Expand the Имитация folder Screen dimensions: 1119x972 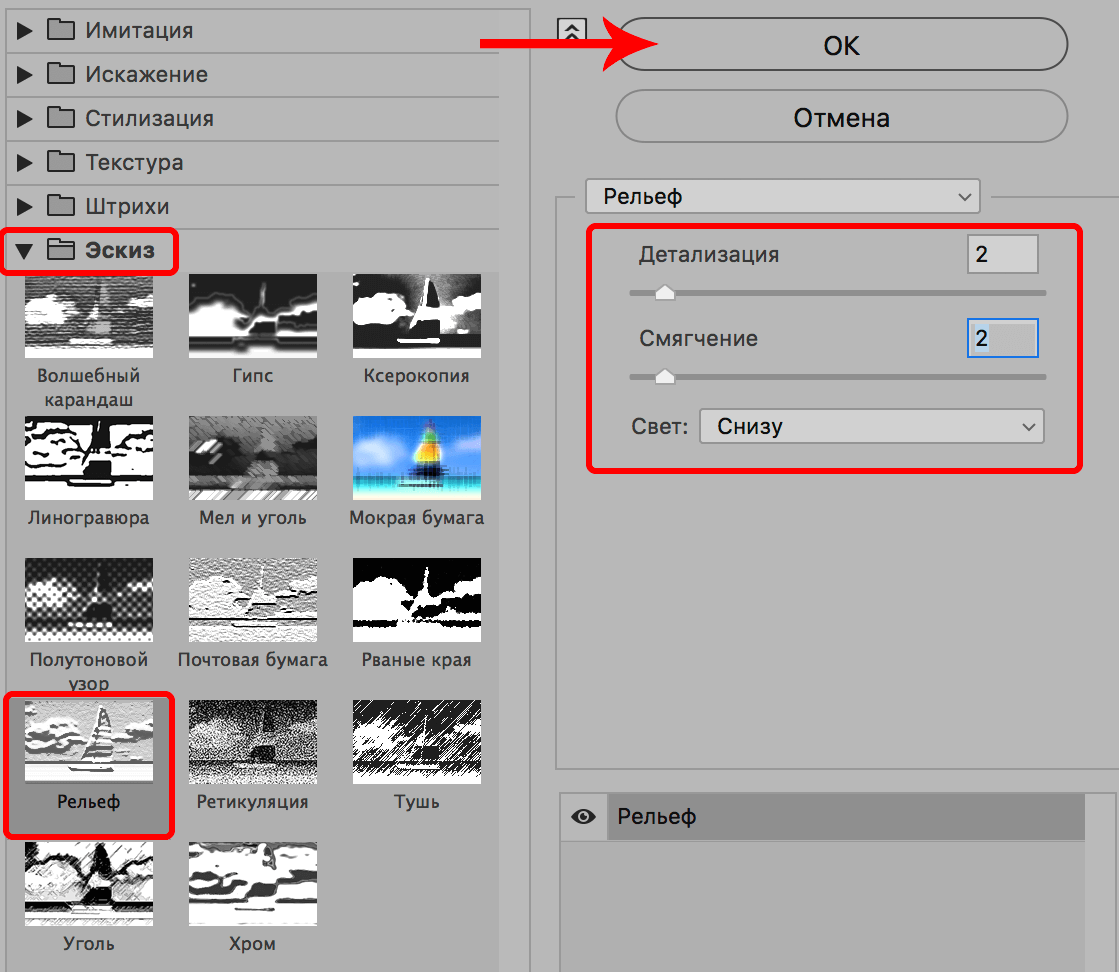pyautogui.click(x=26, y=30)
